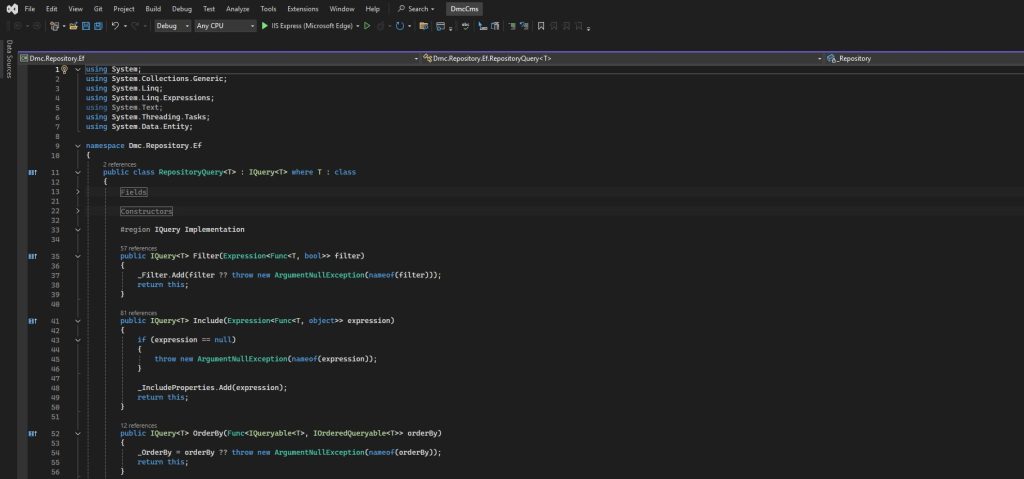
Task: Click the inheritance margin icon beside RepositoryQuery class
Action: [32, 173]
